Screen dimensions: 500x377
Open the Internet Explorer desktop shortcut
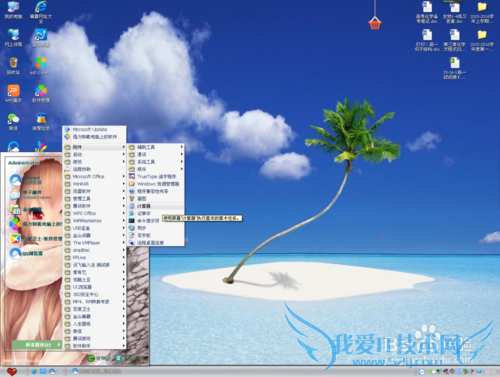(x=41, y=11)
